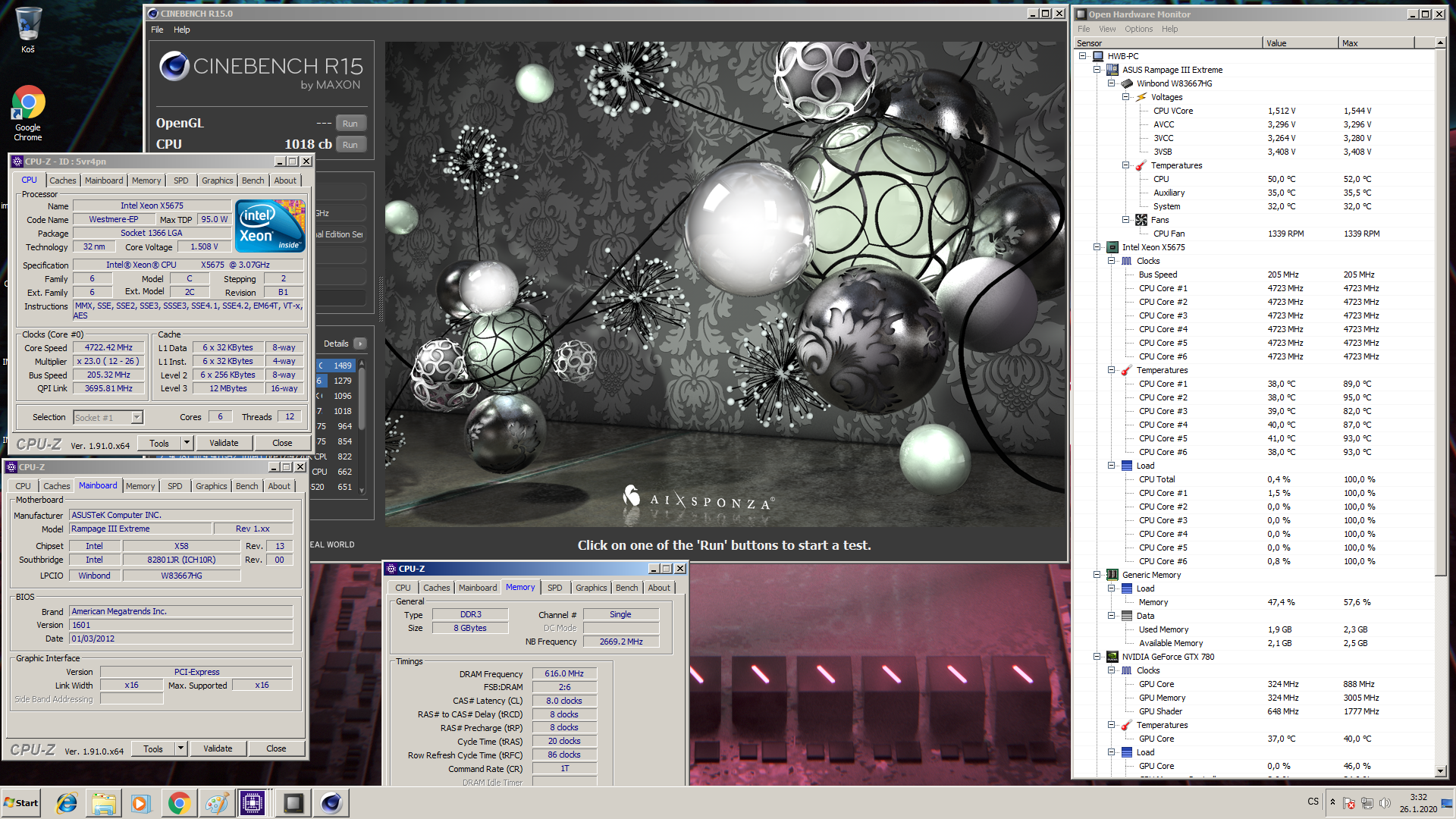The width and height of the screenshot is (1456, 819).
Task: Open the Socket #1 selection dropdown
Action: [136, 417]
